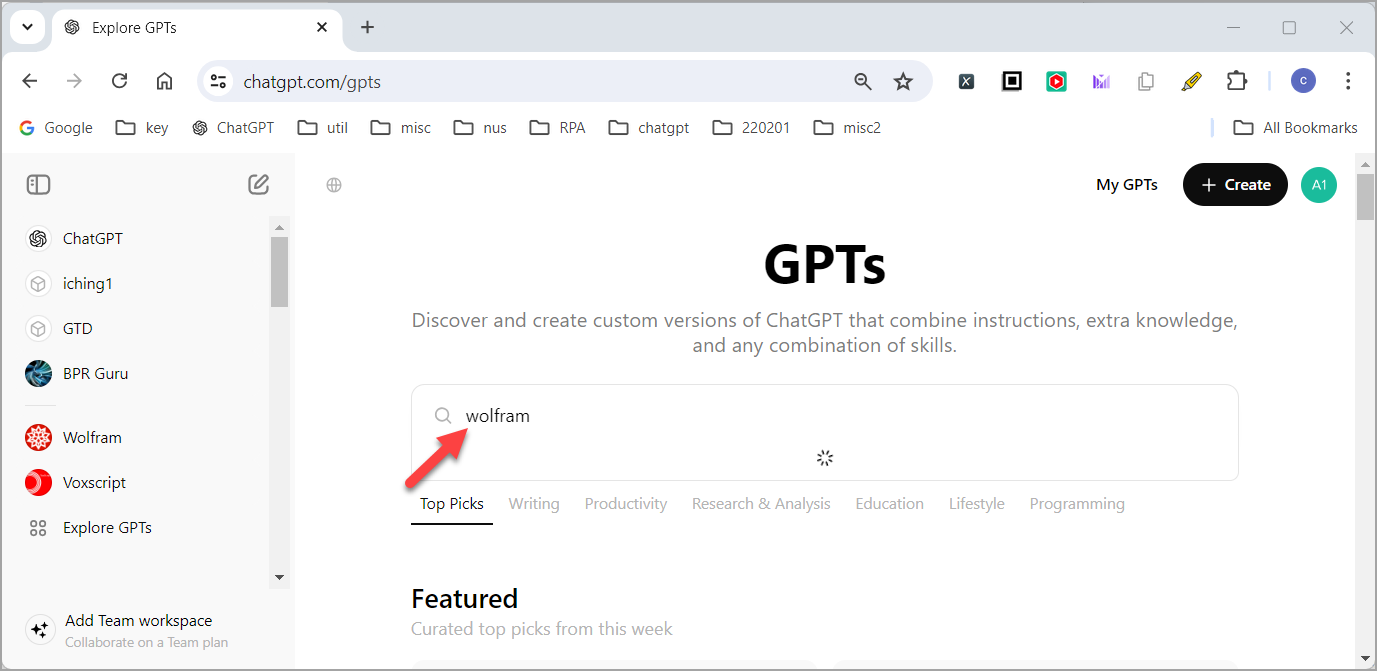Click the Featured section heading
Screen dimensions: 1377x671
[x=465, y=599]
